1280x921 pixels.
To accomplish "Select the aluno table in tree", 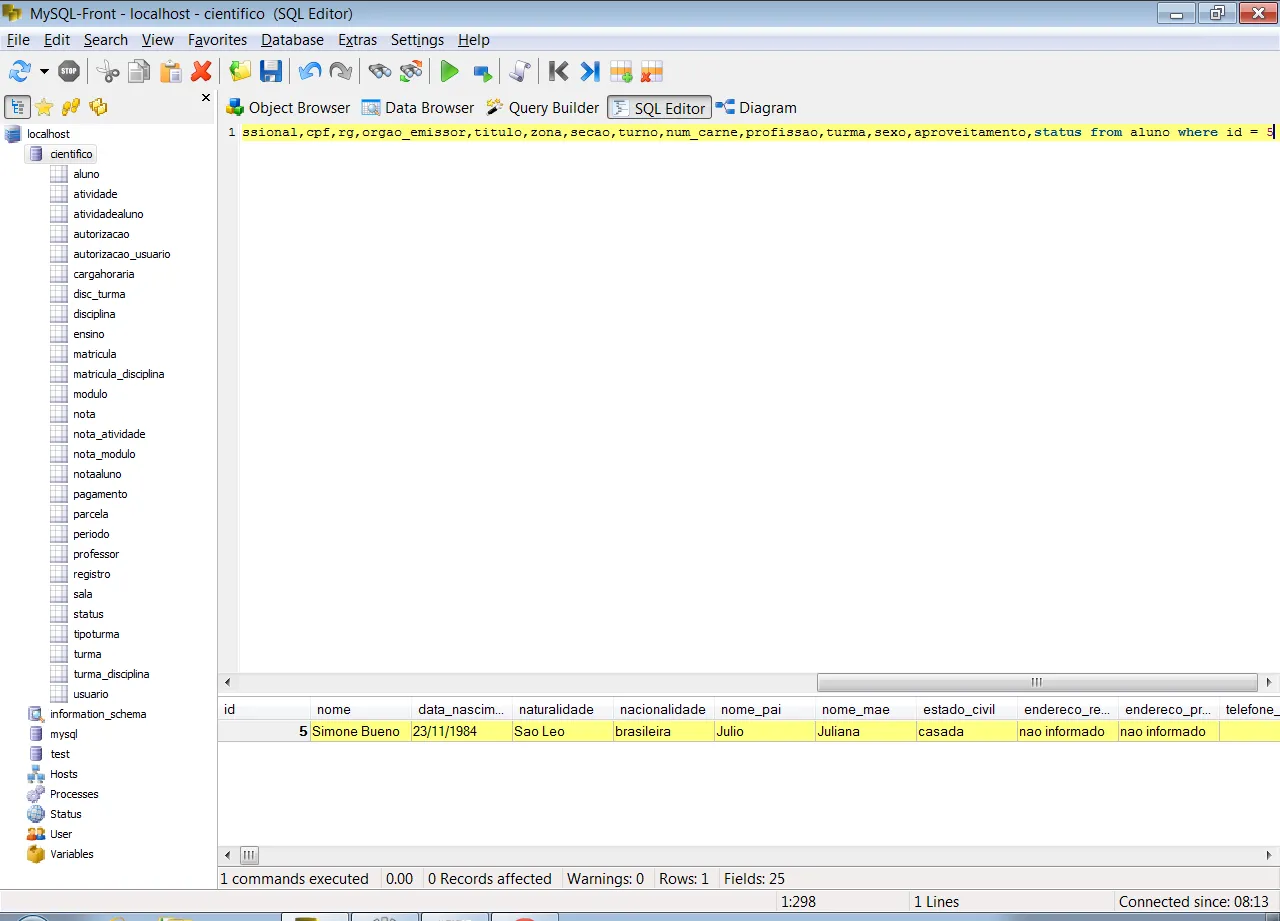I will click(x=86, y=174).
